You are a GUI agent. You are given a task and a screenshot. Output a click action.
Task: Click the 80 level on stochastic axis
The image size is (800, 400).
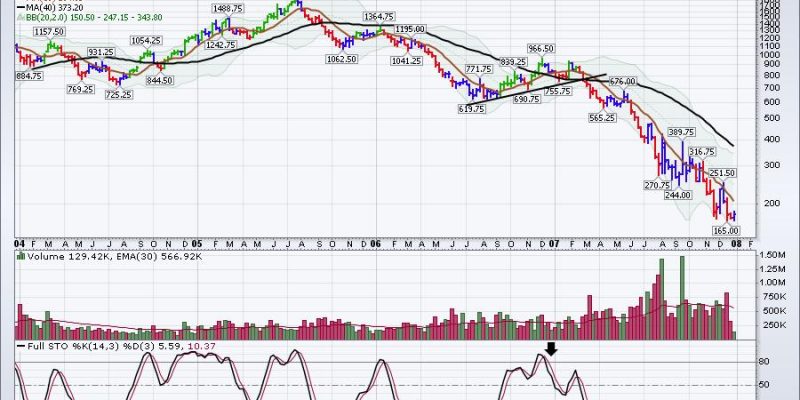click(x=764, y=362)
